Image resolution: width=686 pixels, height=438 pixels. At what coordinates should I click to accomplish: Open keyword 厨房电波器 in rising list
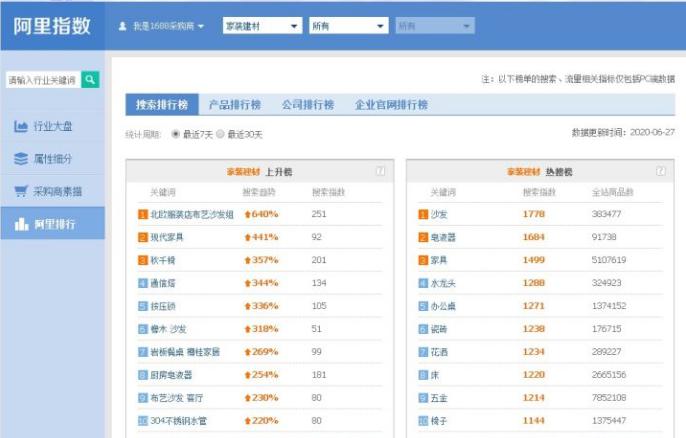click(x=171, y=375)
